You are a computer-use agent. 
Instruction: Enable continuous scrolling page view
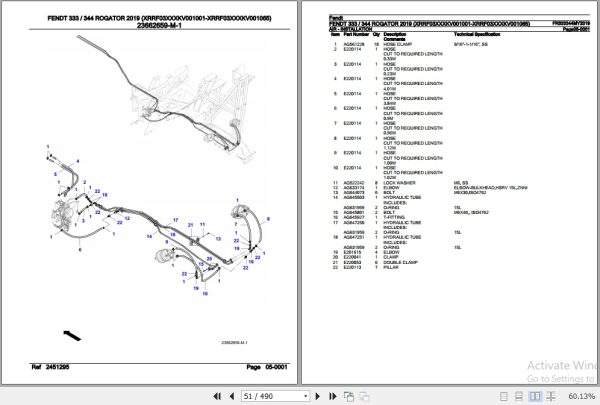click(x=519, y=396)
